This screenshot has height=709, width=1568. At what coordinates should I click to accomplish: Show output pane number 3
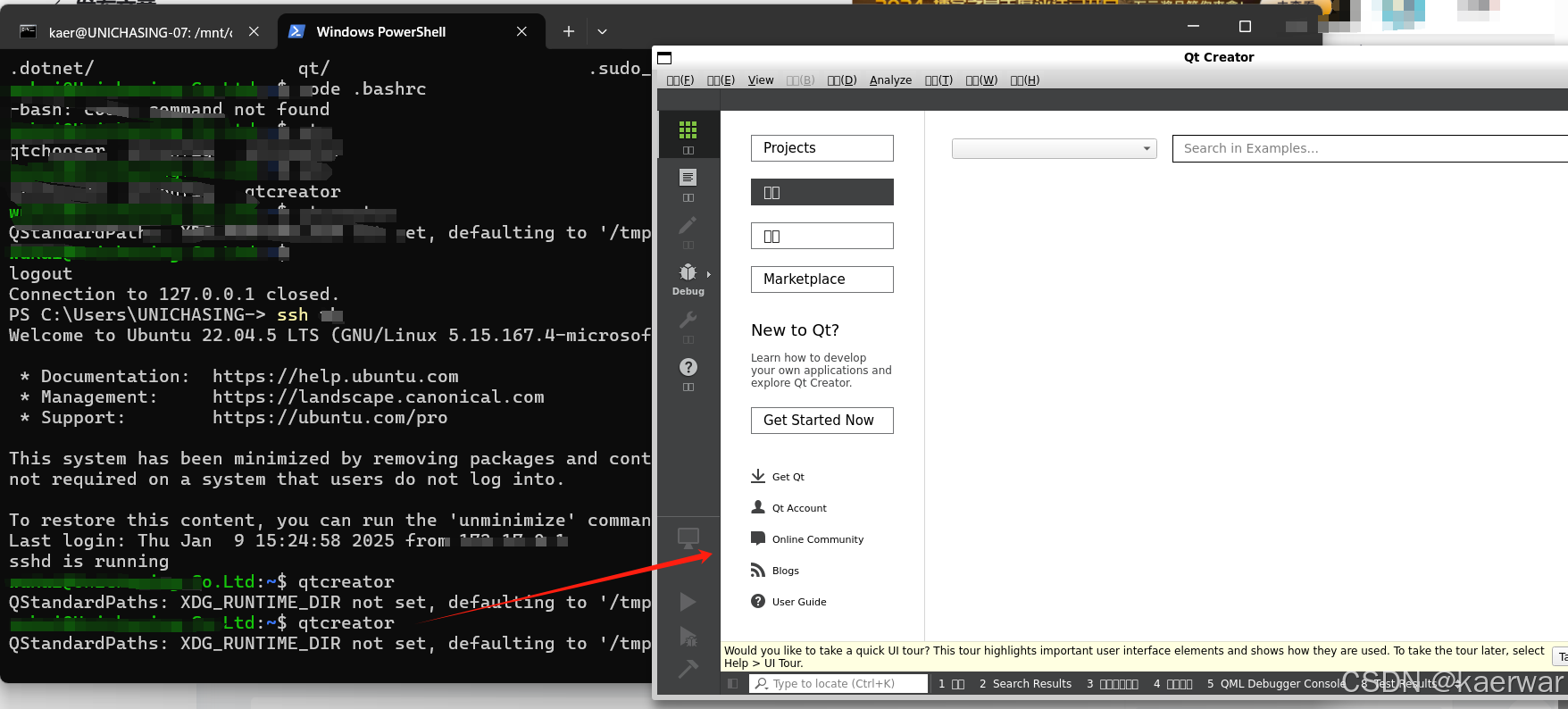pos(1113,684)
